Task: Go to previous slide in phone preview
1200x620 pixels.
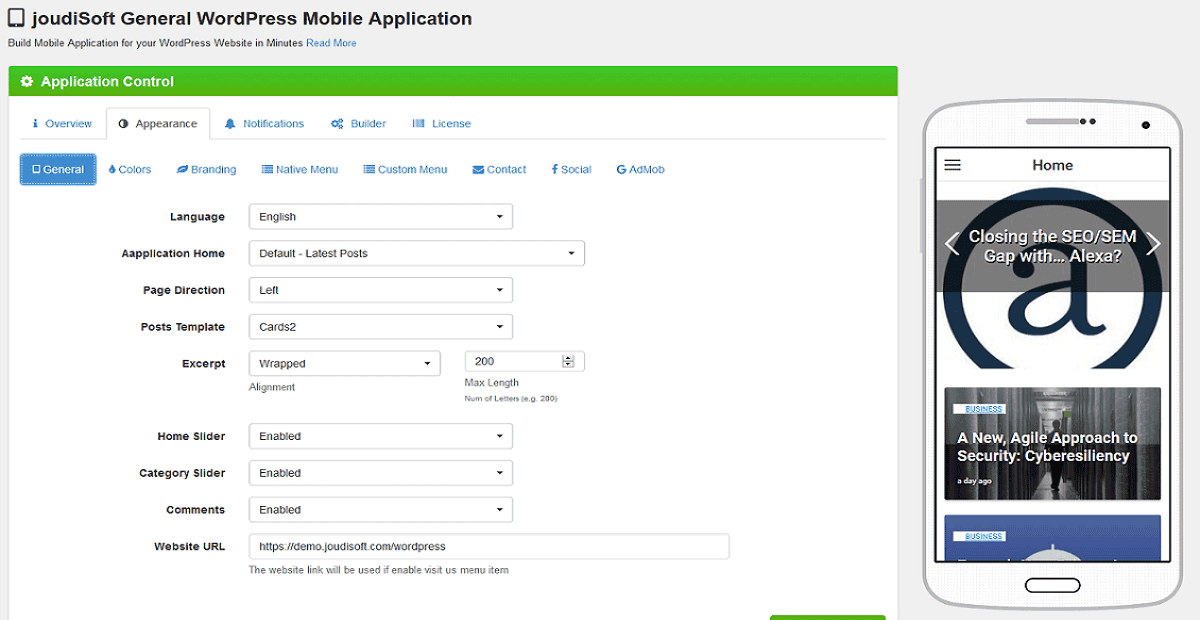Action: (x=952, y=244)
